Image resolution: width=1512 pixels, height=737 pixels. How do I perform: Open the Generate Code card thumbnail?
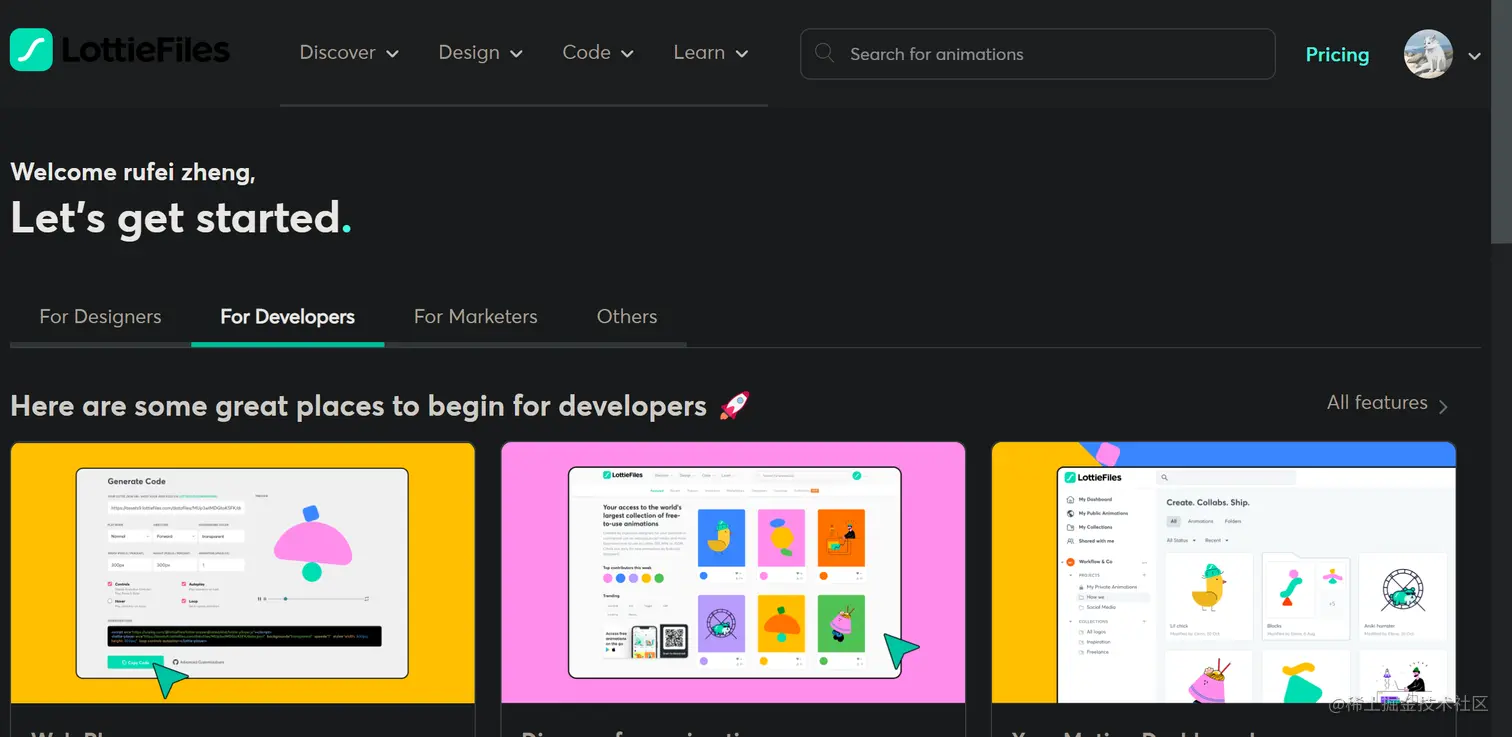pyautogui.click(x=242, y=573)
